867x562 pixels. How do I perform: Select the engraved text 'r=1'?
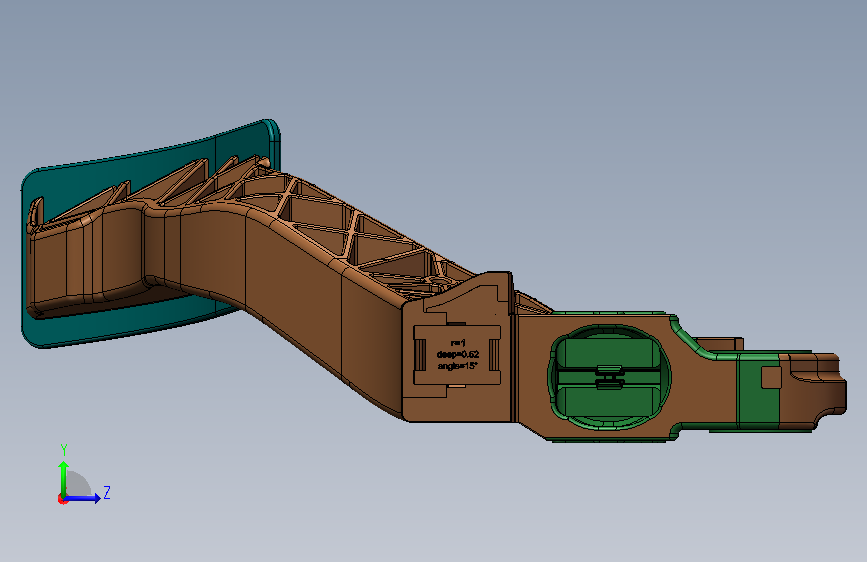pyautogui.click(x=458, y=344)
